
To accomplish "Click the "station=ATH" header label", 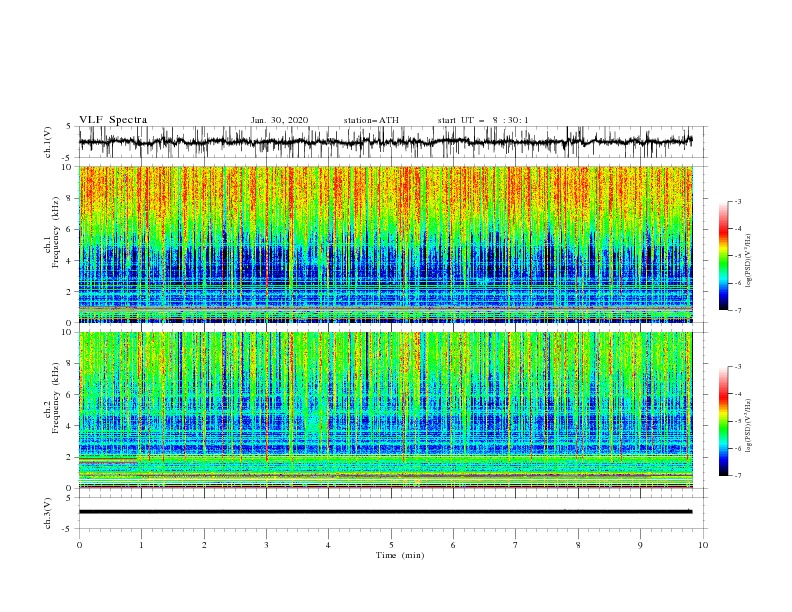I will pos(371,120).
